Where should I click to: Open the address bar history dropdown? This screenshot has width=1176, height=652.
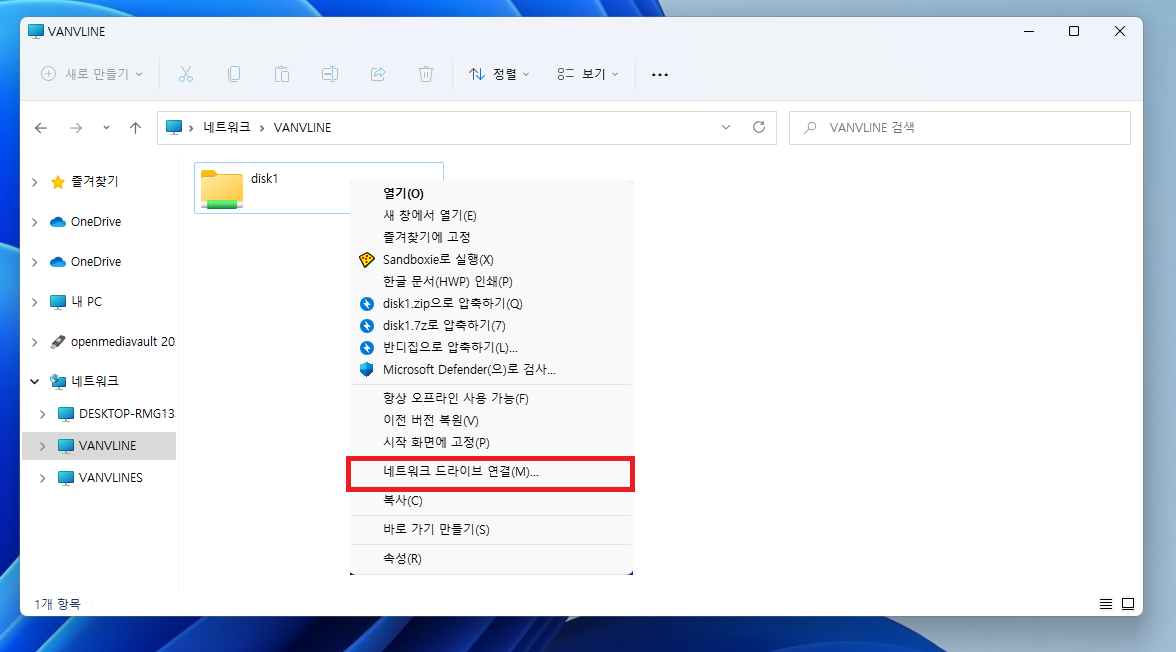pos(726,128)
